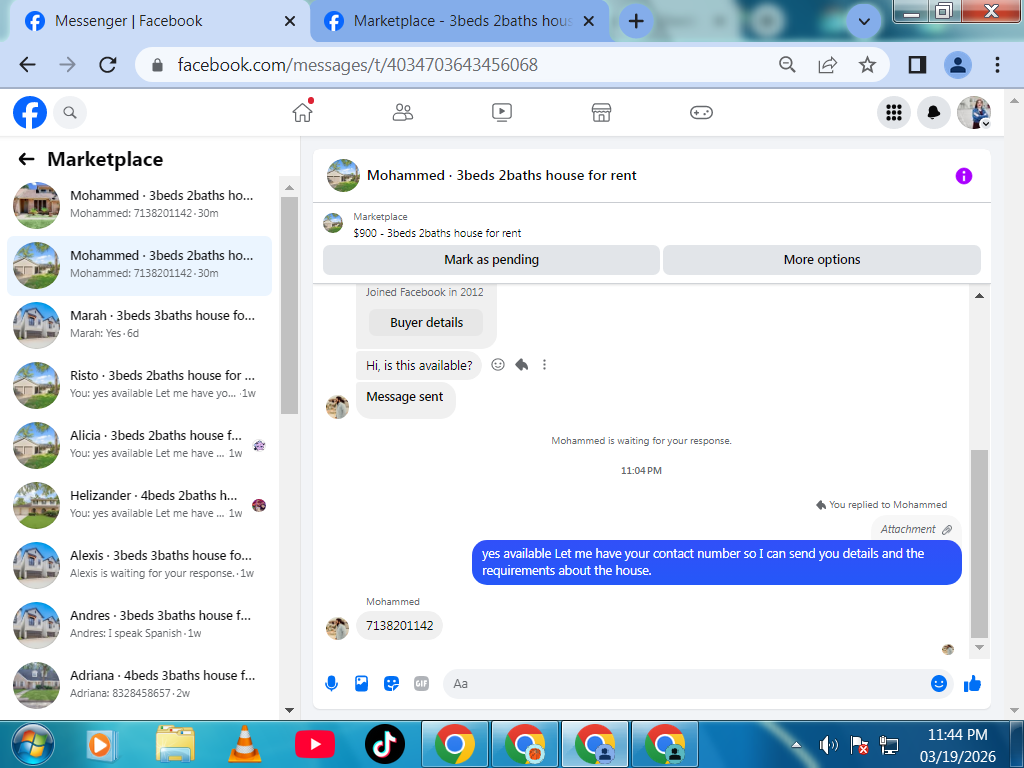
Task: Open Risto 3beds 2baths conversation
Action: [x=140, y=385]
